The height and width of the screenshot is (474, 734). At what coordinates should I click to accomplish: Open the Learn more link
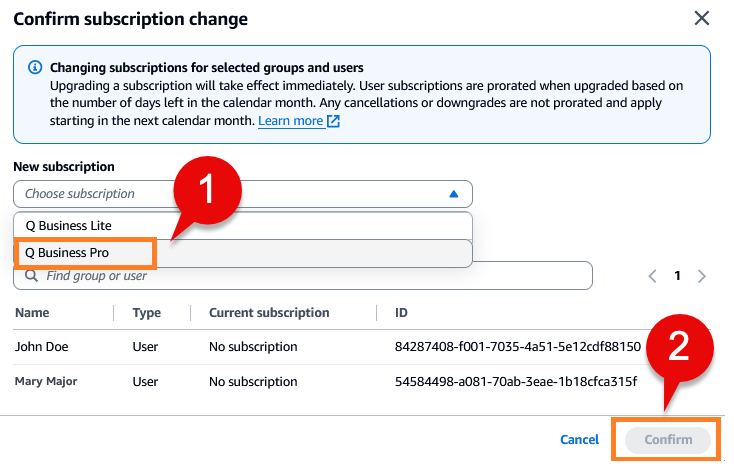pyautogui.click(x=290, y=121)
